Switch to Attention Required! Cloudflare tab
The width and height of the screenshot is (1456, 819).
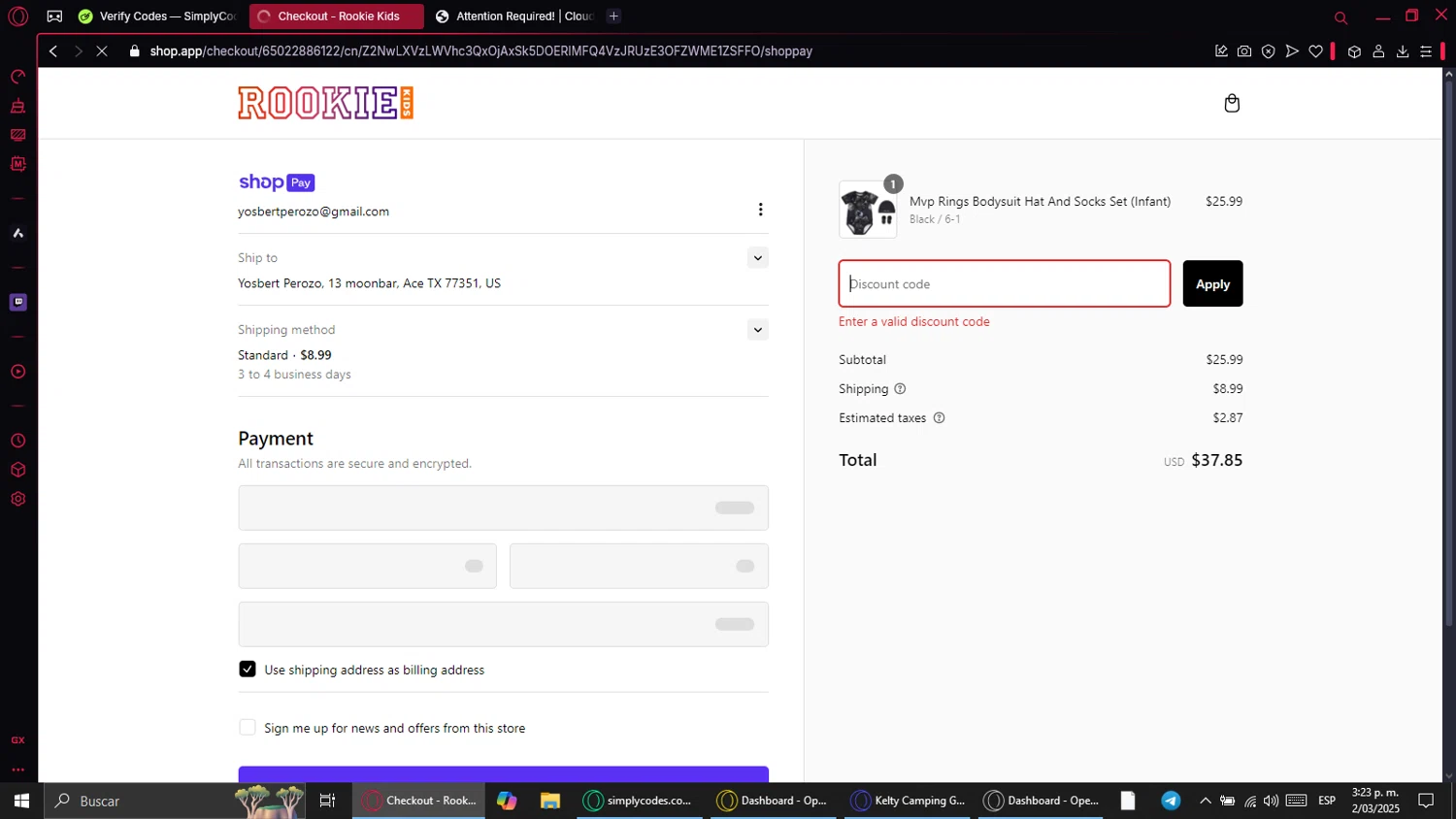click(514, 16)
